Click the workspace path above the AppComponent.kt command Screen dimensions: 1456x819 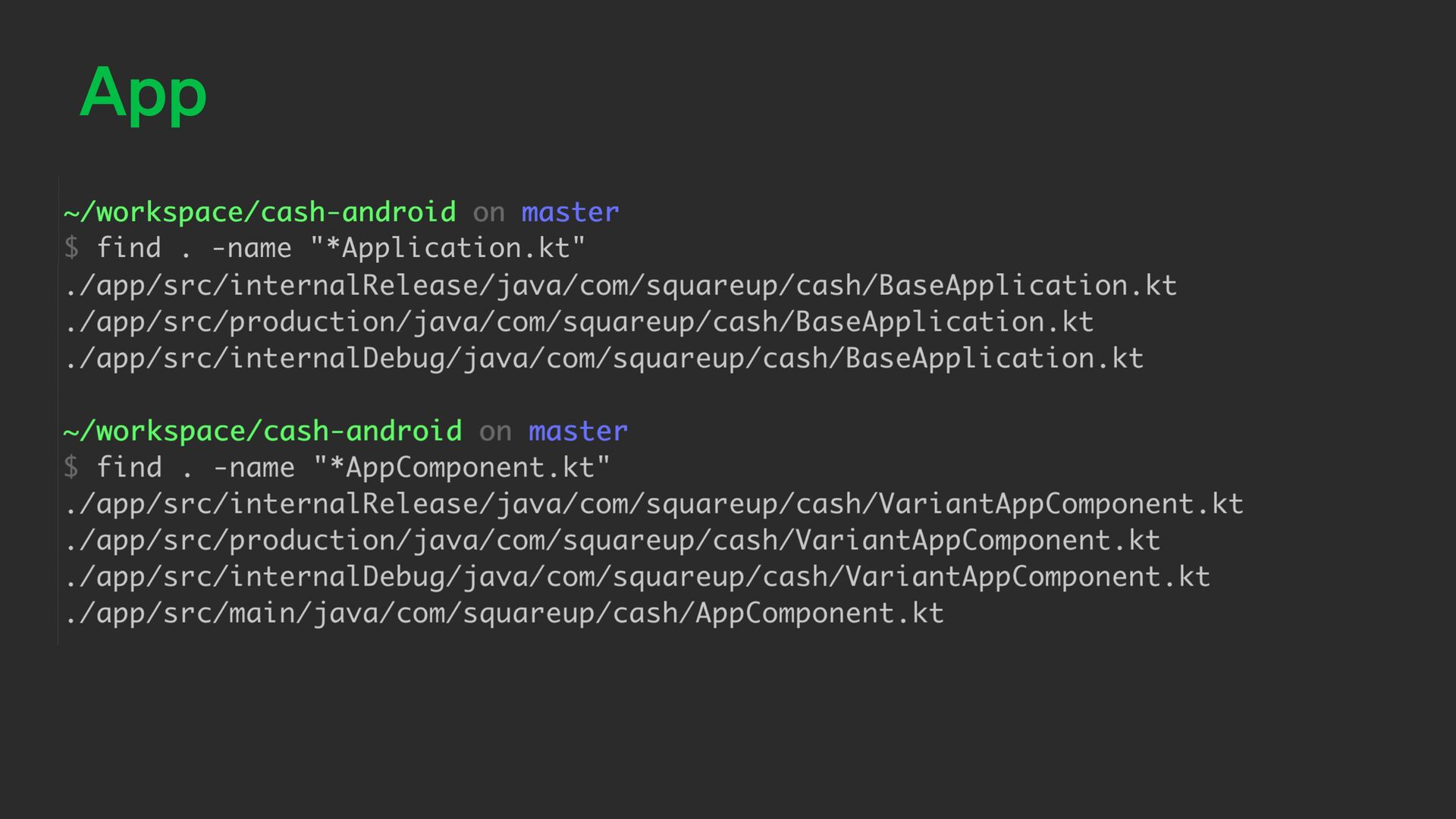pos(262,431)
